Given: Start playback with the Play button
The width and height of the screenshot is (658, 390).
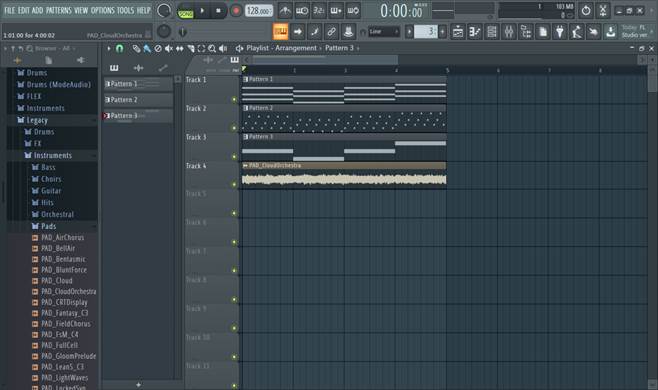Looking at the screenshot, I should pyautogui.click(x=202, y=11).
